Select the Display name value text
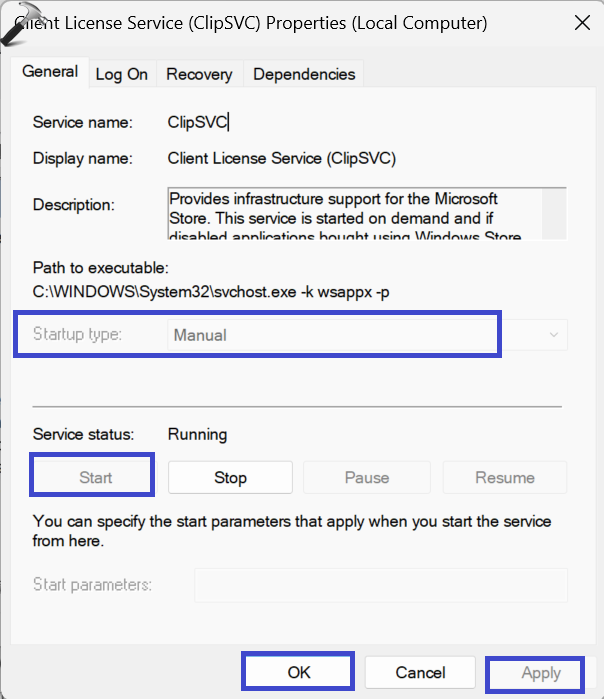 [x=282, y=158]
